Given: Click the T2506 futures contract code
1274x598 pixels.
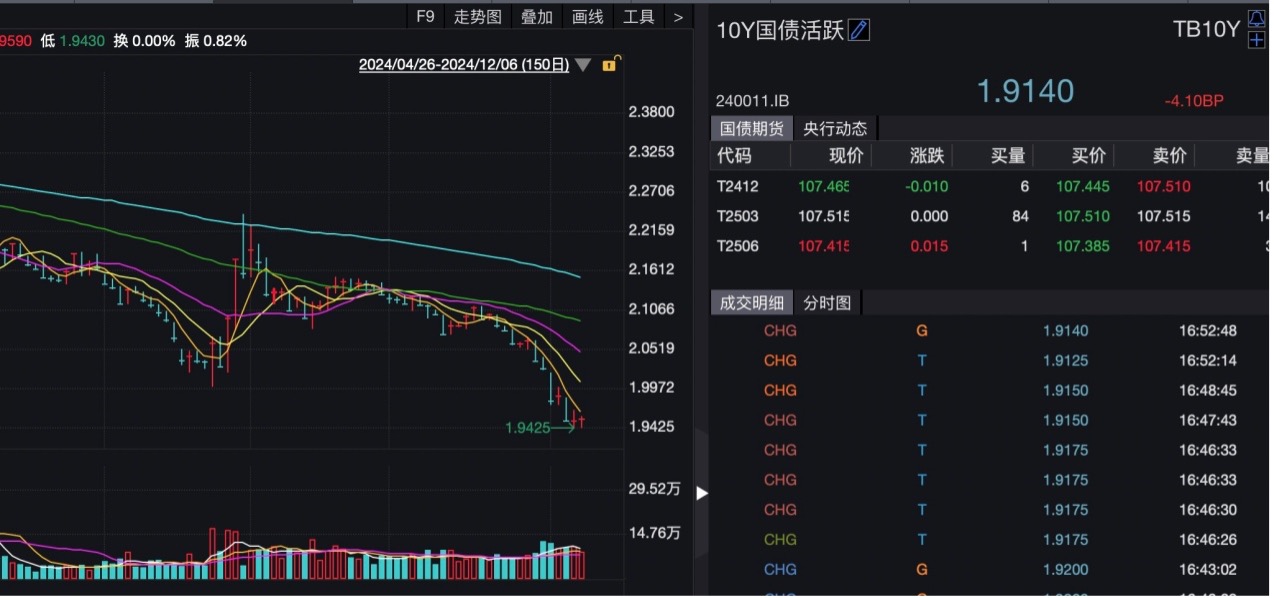Looking at the screenshot, I should coord(738,246).
